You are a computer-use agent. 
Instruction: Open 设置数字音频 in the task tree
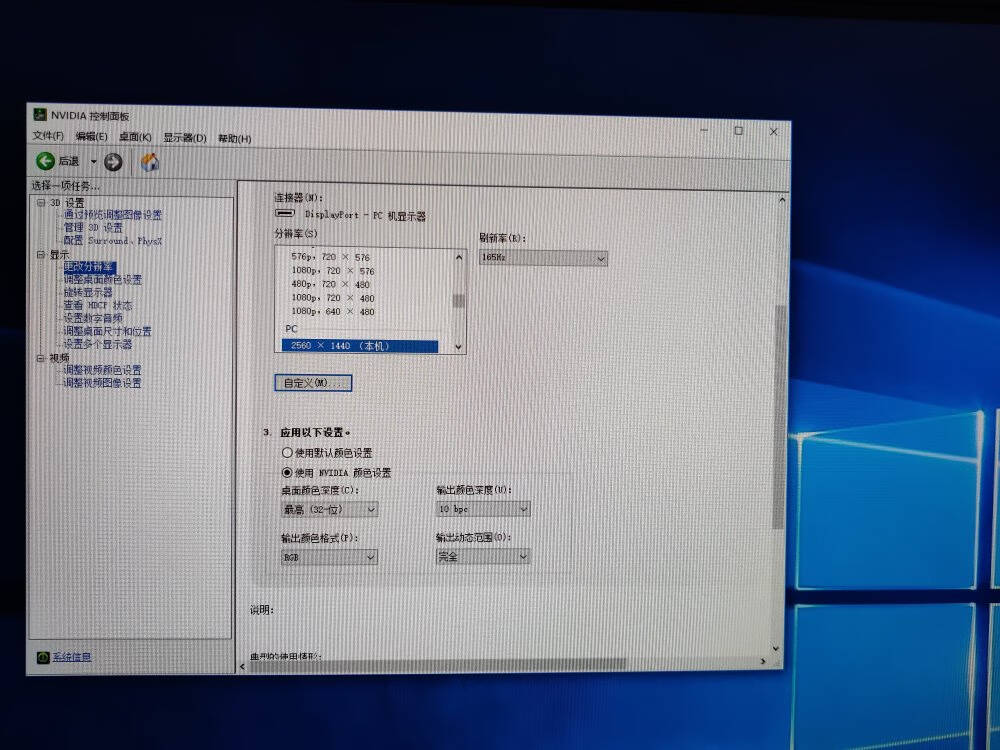pyautogui.click(x=93, y=318)
